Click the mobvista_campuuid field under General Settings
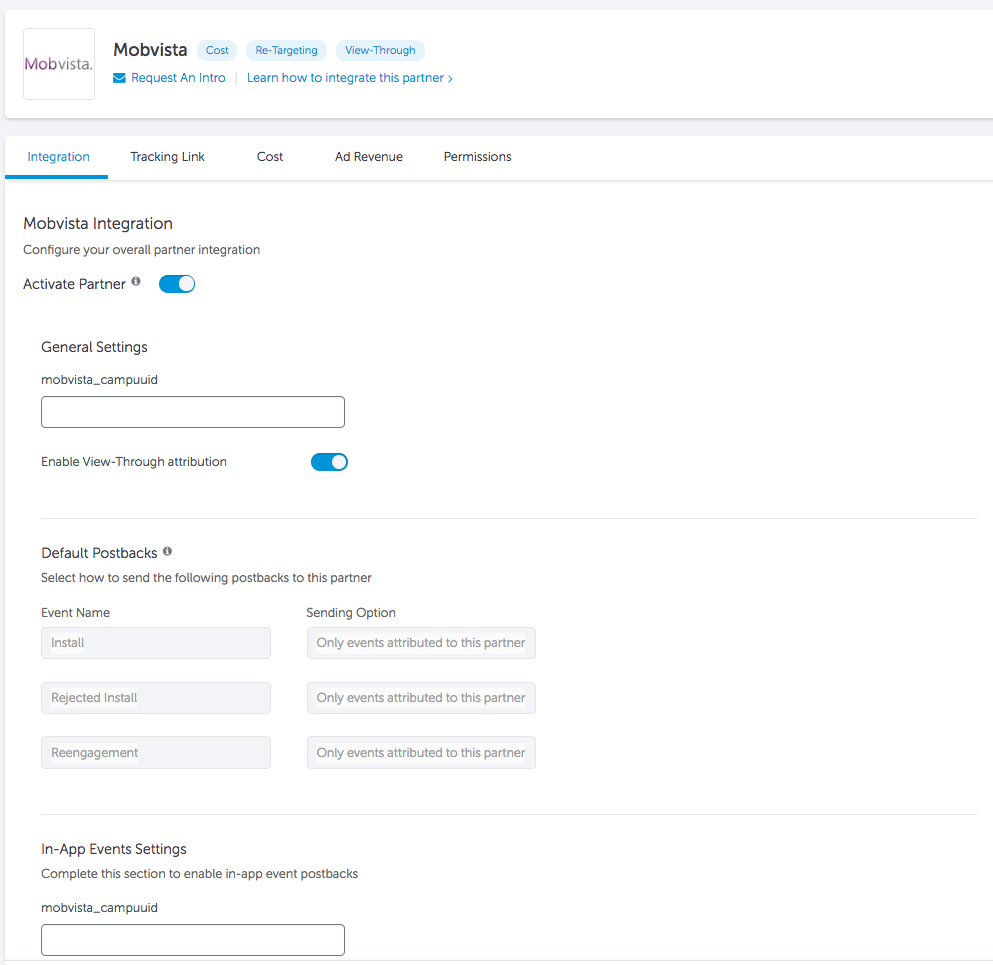Viewport: 993px width, 965px height. pyautogui.click(x=193, y=412)
